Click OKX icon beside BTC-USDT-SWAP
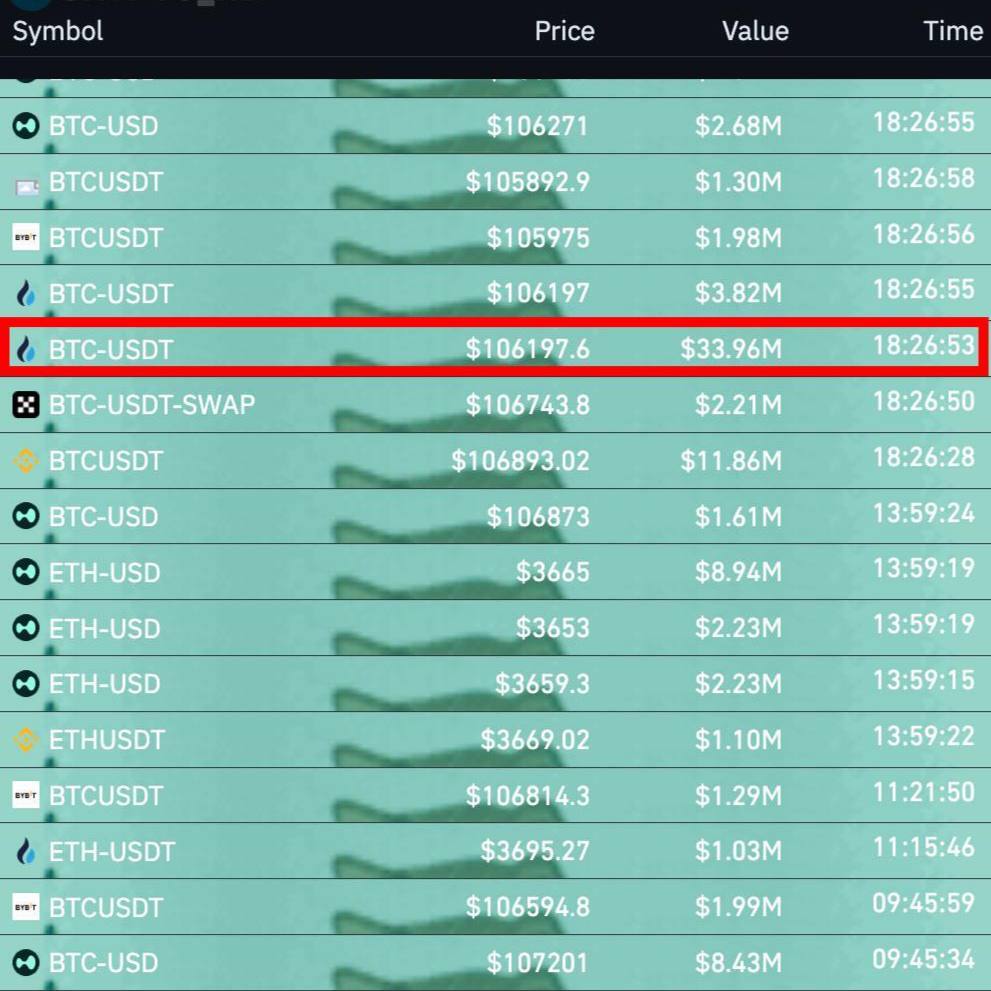The width and height of the screenshot is (991, 991). [26, 404]
